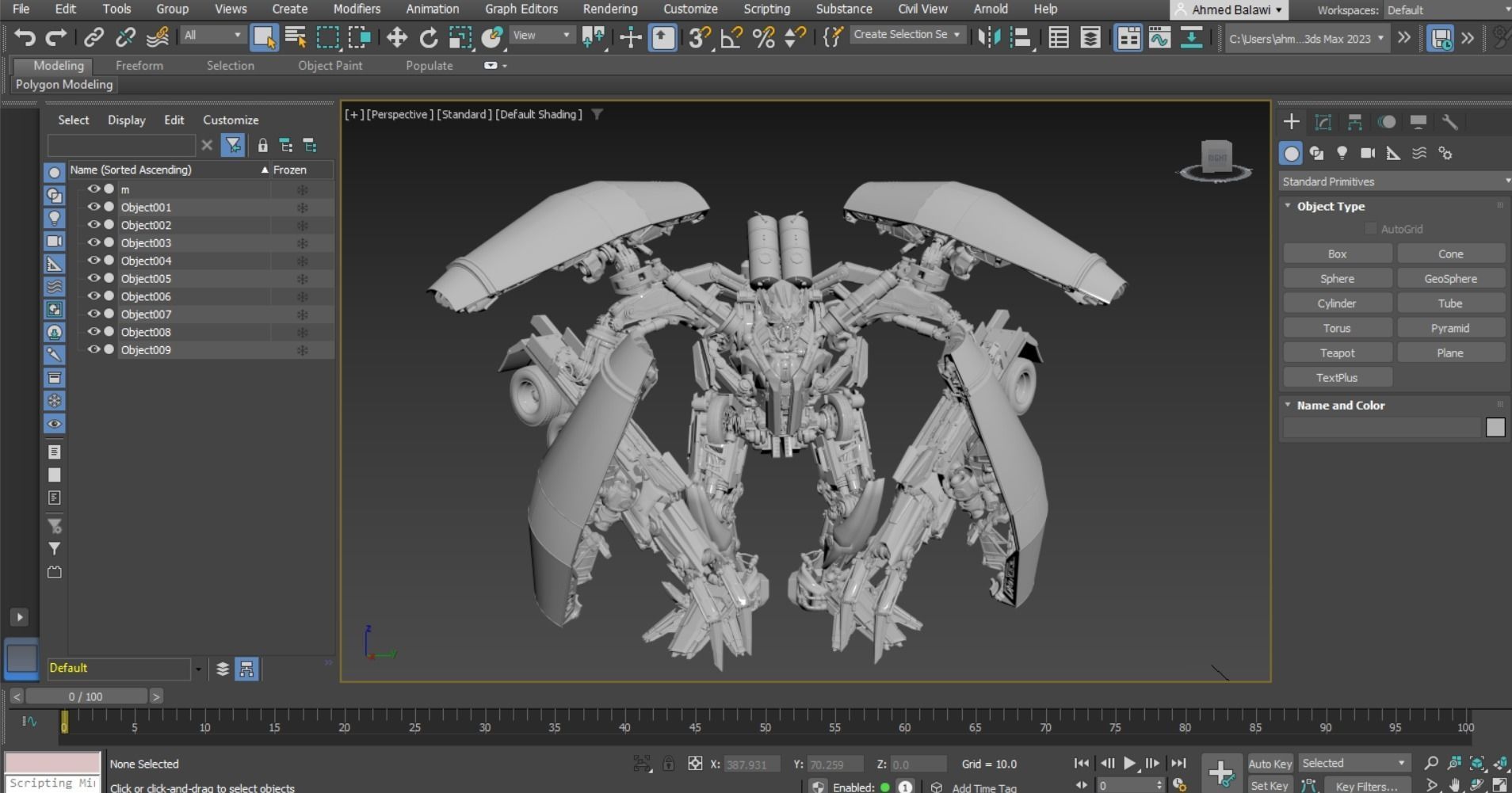
Task: Turn on Auto Key mode
Action: (1270, 763)
